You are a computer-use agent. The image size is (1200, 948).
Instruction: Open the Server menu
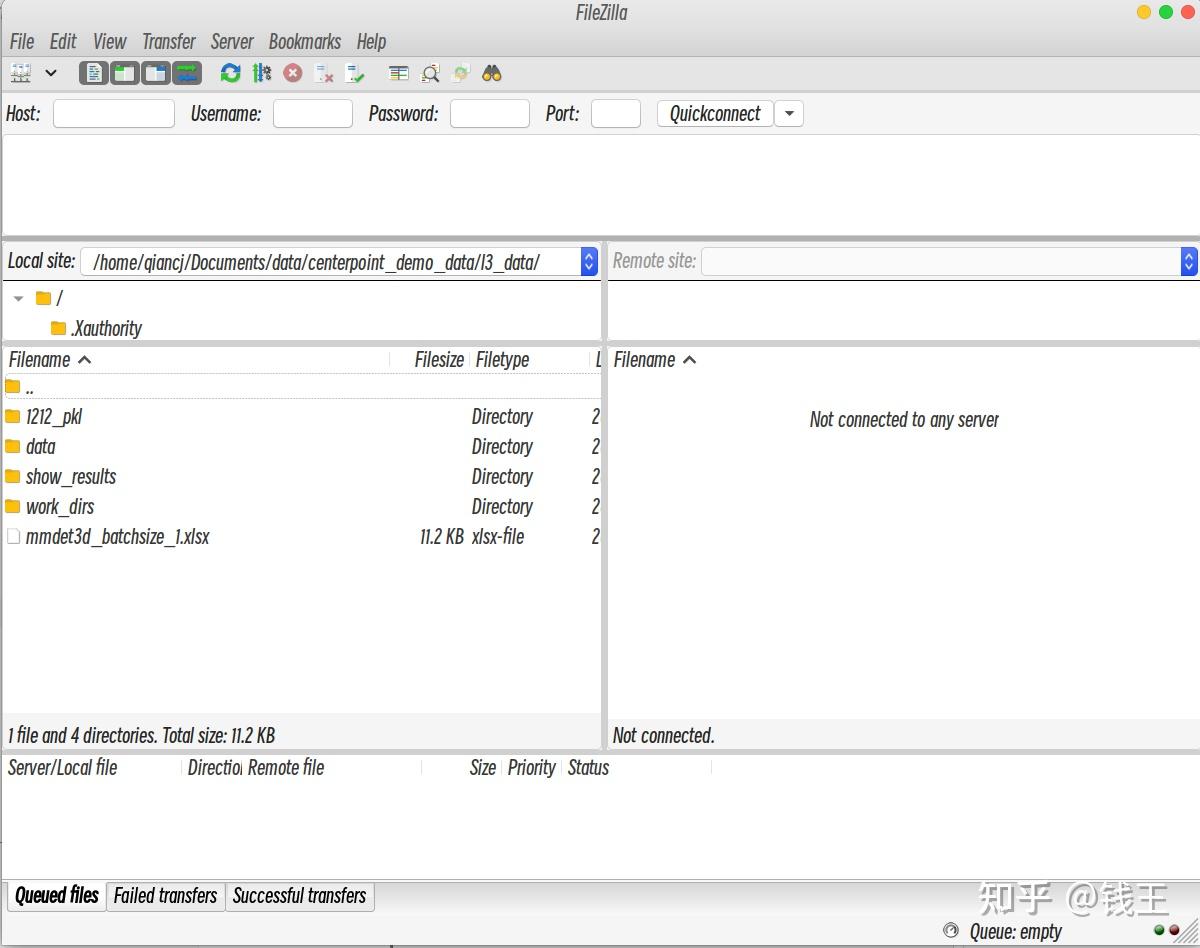232,42
